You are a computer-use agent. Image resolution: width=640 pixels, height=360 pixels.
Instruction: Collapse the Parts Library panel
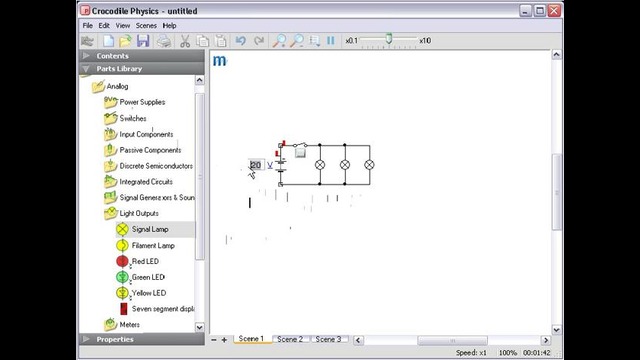(x=142, y=69)
